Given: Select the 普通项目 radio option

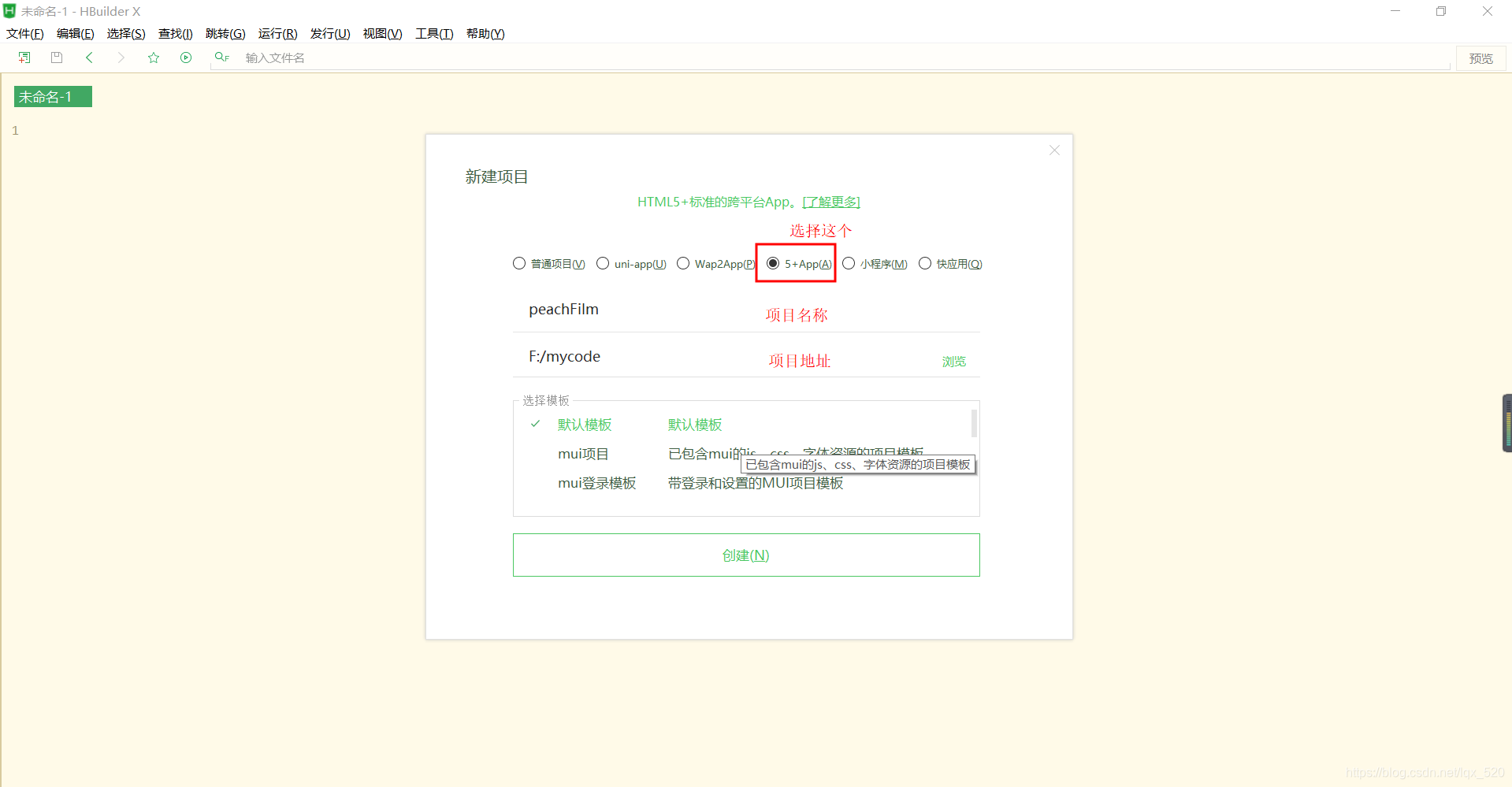Looking at the screenshot, I should [x=548, y=264].
